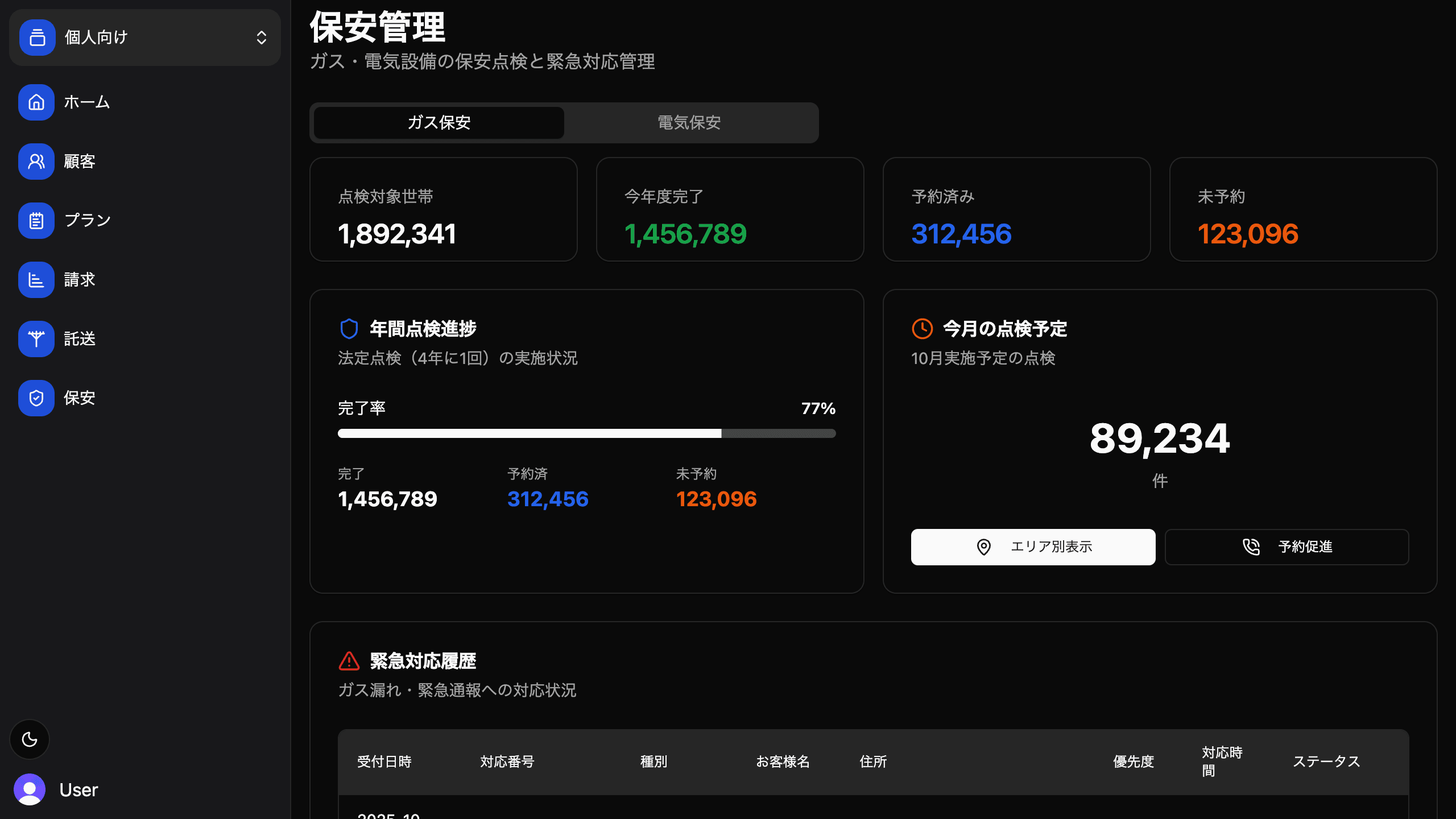Select the プラン clipboard icon

[36, 221]
